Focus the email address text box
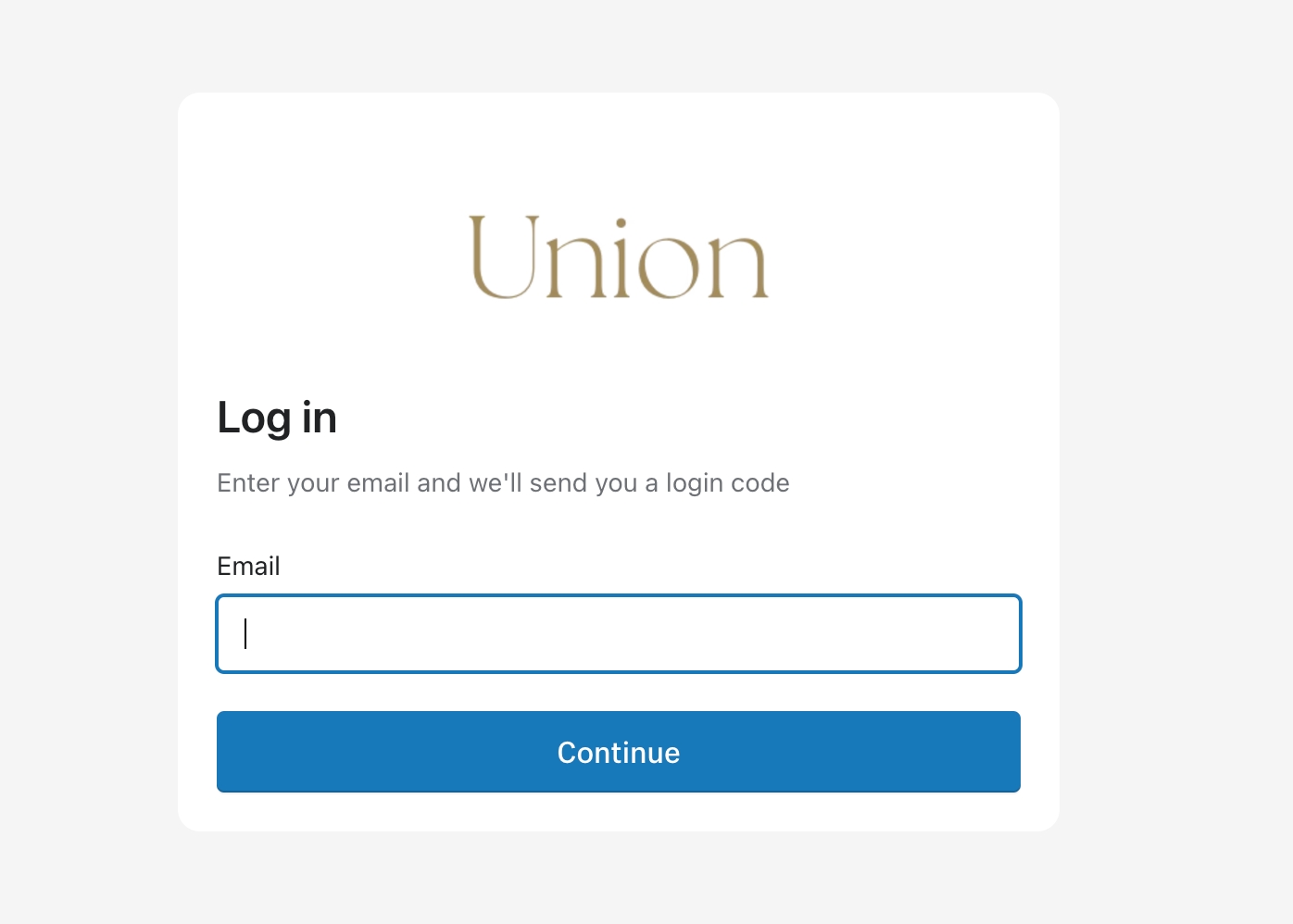1293x924 pixels. pos(619,634)
